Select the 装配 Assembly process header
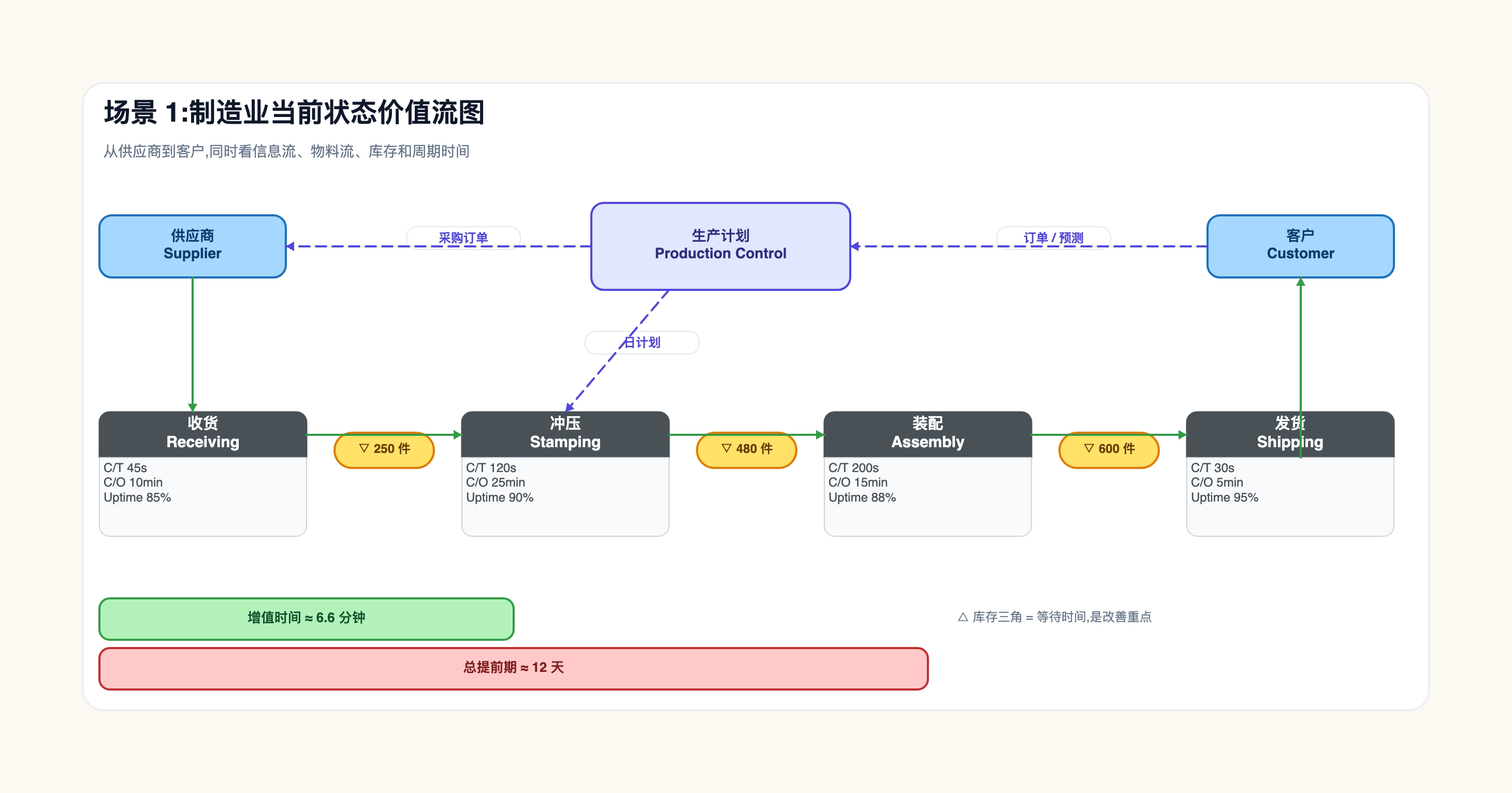 point(927,433)
